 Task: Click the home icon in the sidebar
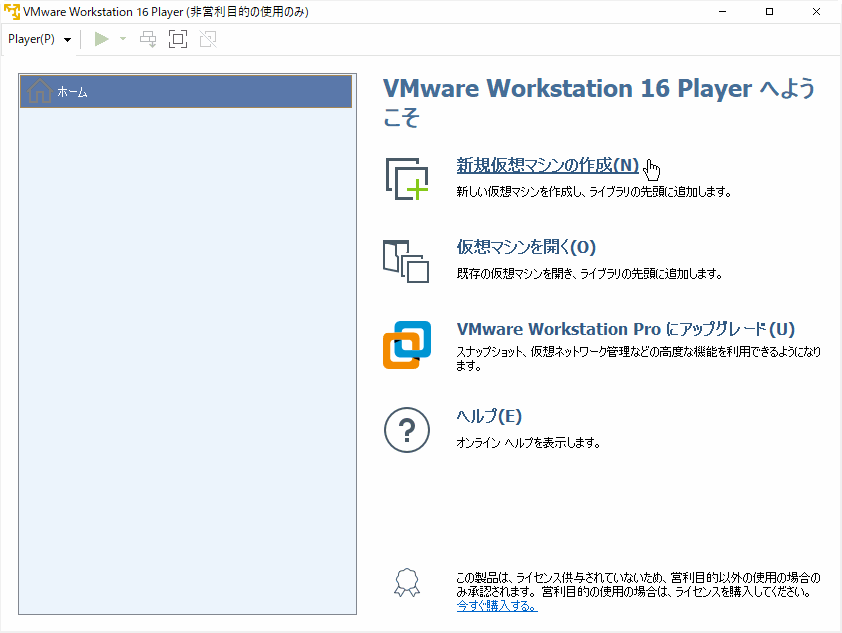pos(39,90)
